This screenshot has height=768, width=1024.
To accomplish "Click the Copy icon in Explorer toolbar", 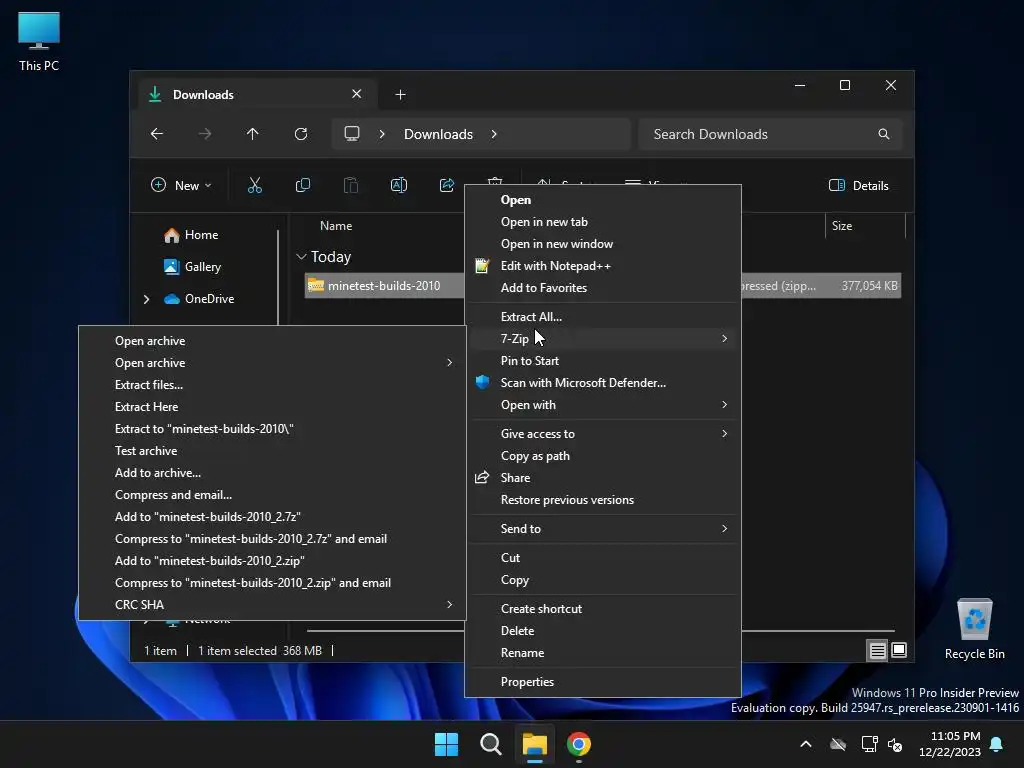I will 303,185.
